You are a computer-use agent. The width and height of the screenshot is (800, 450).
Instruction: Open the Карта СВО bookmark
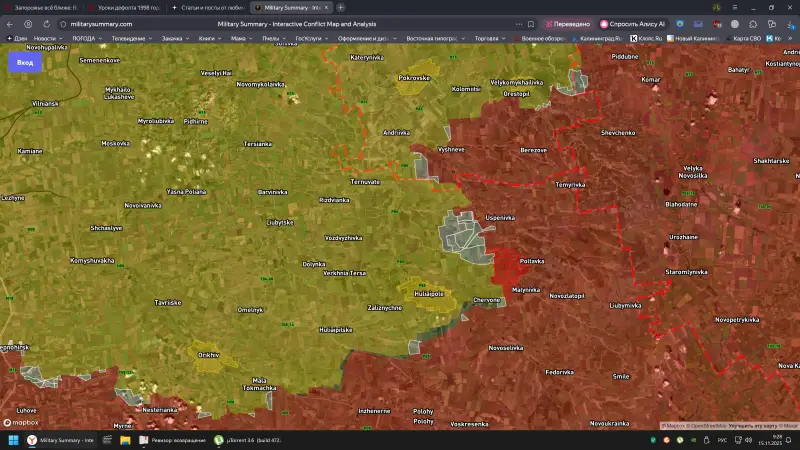click(x=746, y=38)
